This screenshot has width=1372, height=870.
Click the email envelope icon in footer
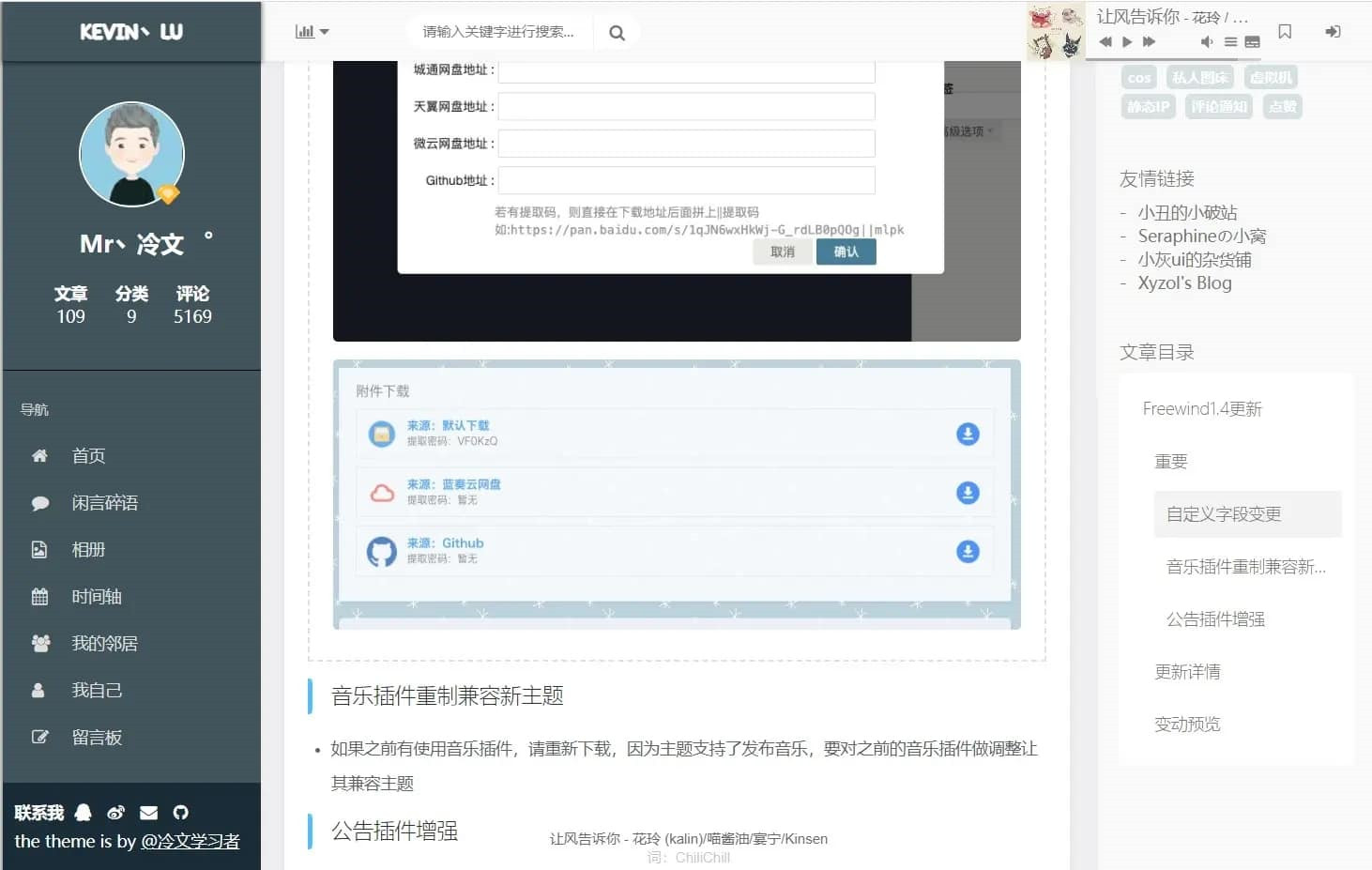tap(148, 813)
